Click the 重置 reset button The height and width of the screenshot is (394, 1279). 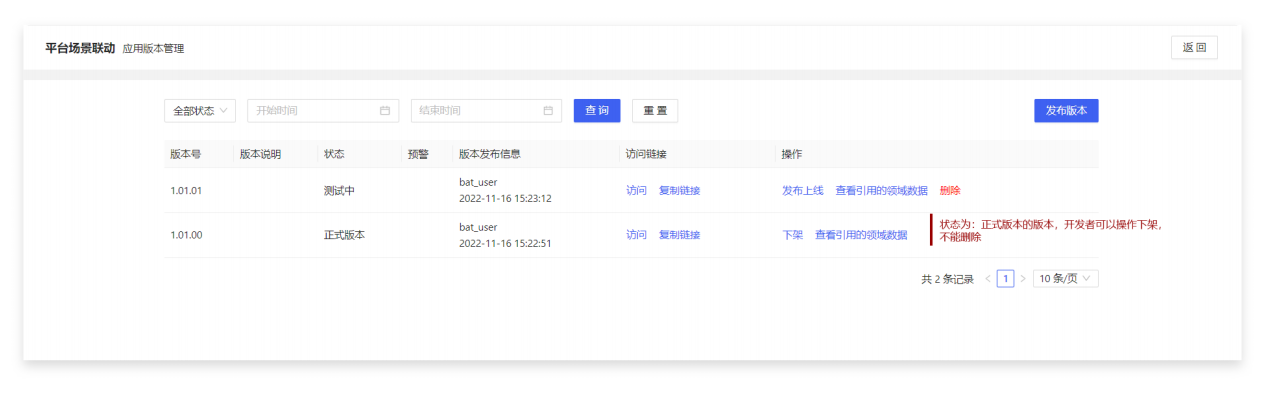[655, 111]
